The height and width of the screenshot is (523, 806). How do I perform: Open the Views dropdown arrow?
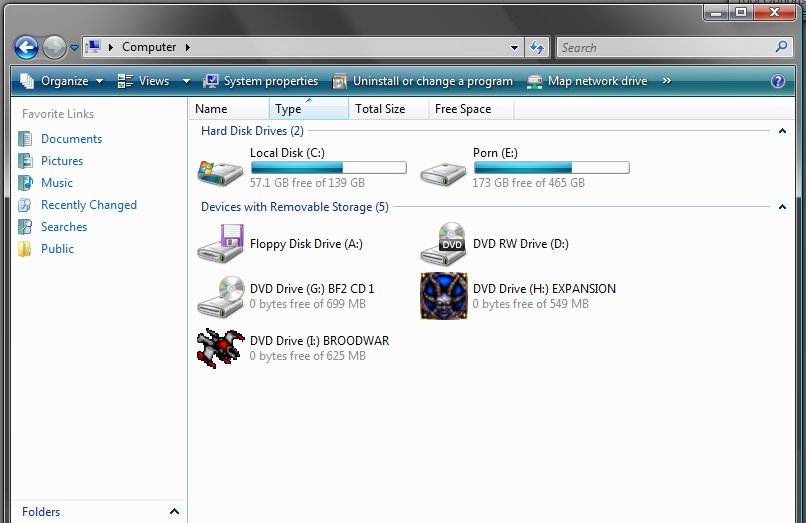[x=186, y=81]
